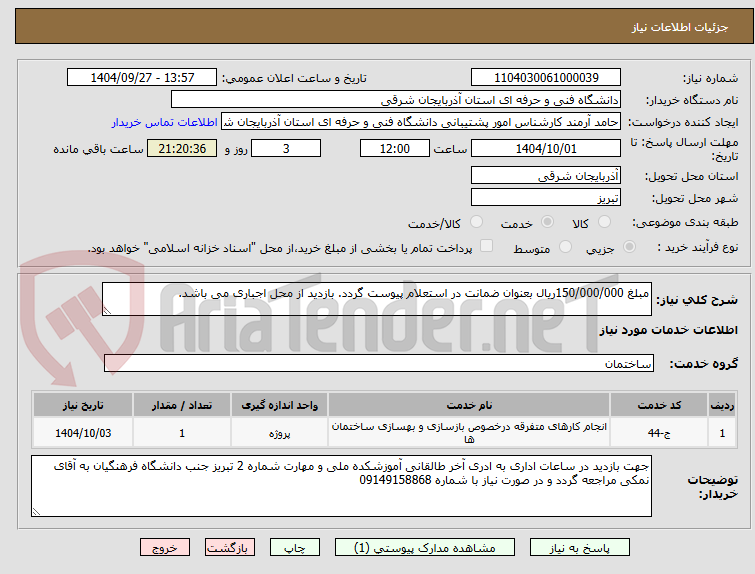Click the واحد اندازه گیری column header
Image resolution: width=755 pixels, height=574 pixels.
coord(280,405)
